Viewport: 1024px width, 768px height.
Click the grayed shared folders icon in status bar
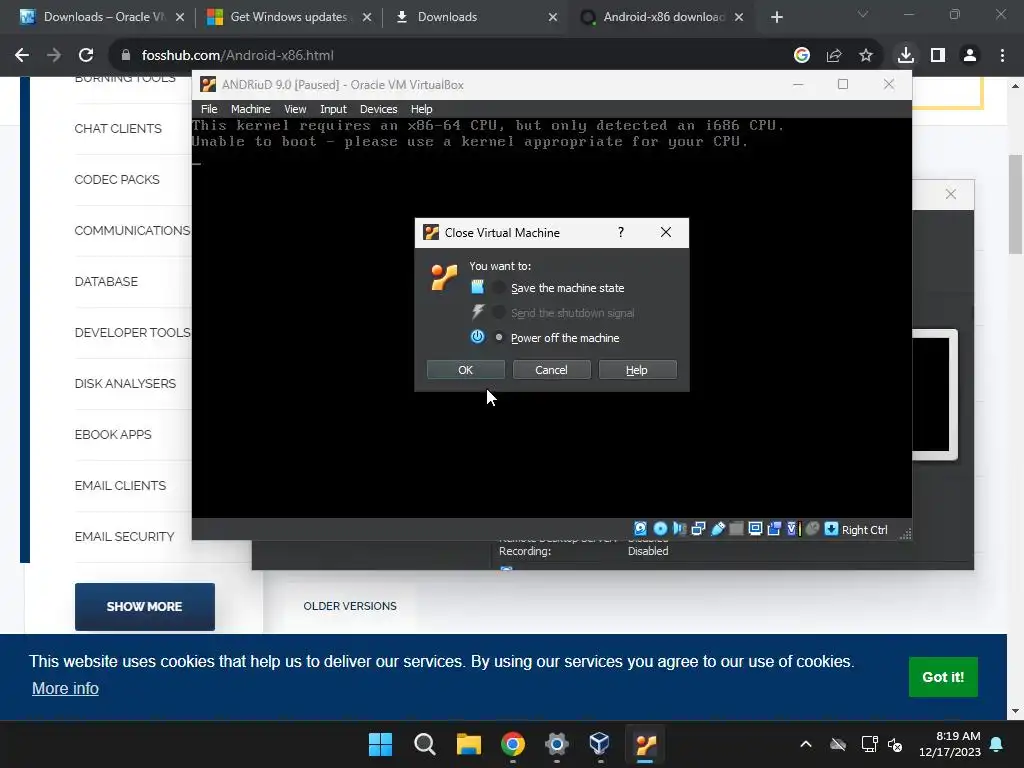736,529
